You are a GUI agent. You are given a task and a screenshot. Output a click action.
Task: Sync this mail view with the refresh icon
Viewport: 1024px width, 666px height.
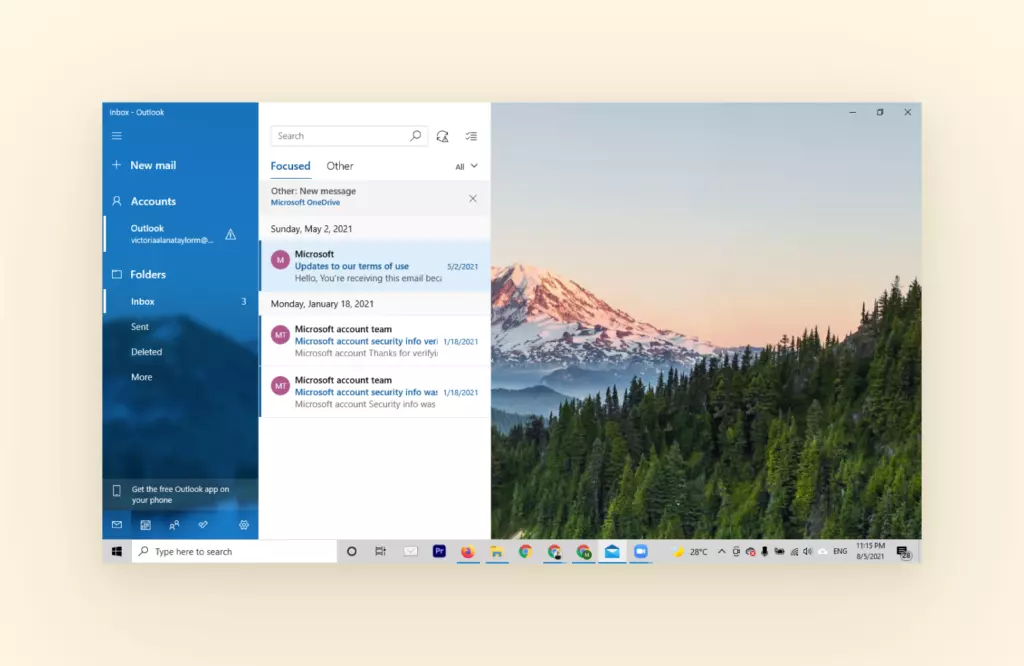[x=443, y=136]
